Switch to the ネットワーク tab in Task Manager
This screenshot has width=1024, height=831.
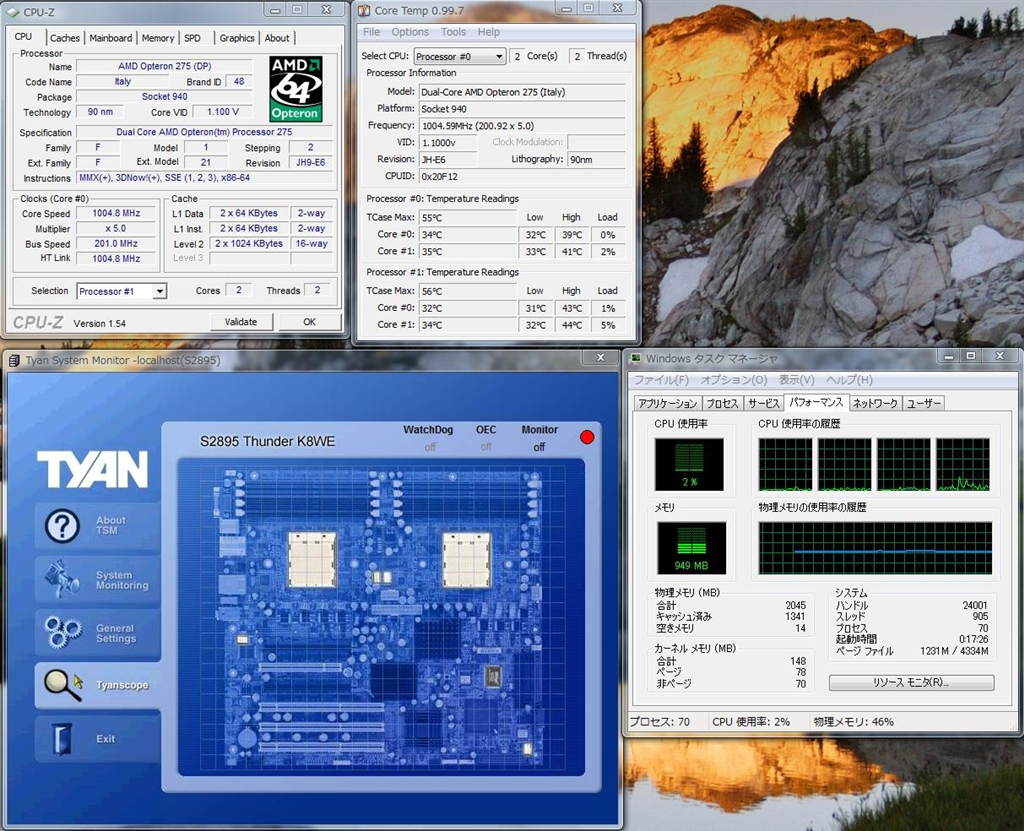[874, 403]
